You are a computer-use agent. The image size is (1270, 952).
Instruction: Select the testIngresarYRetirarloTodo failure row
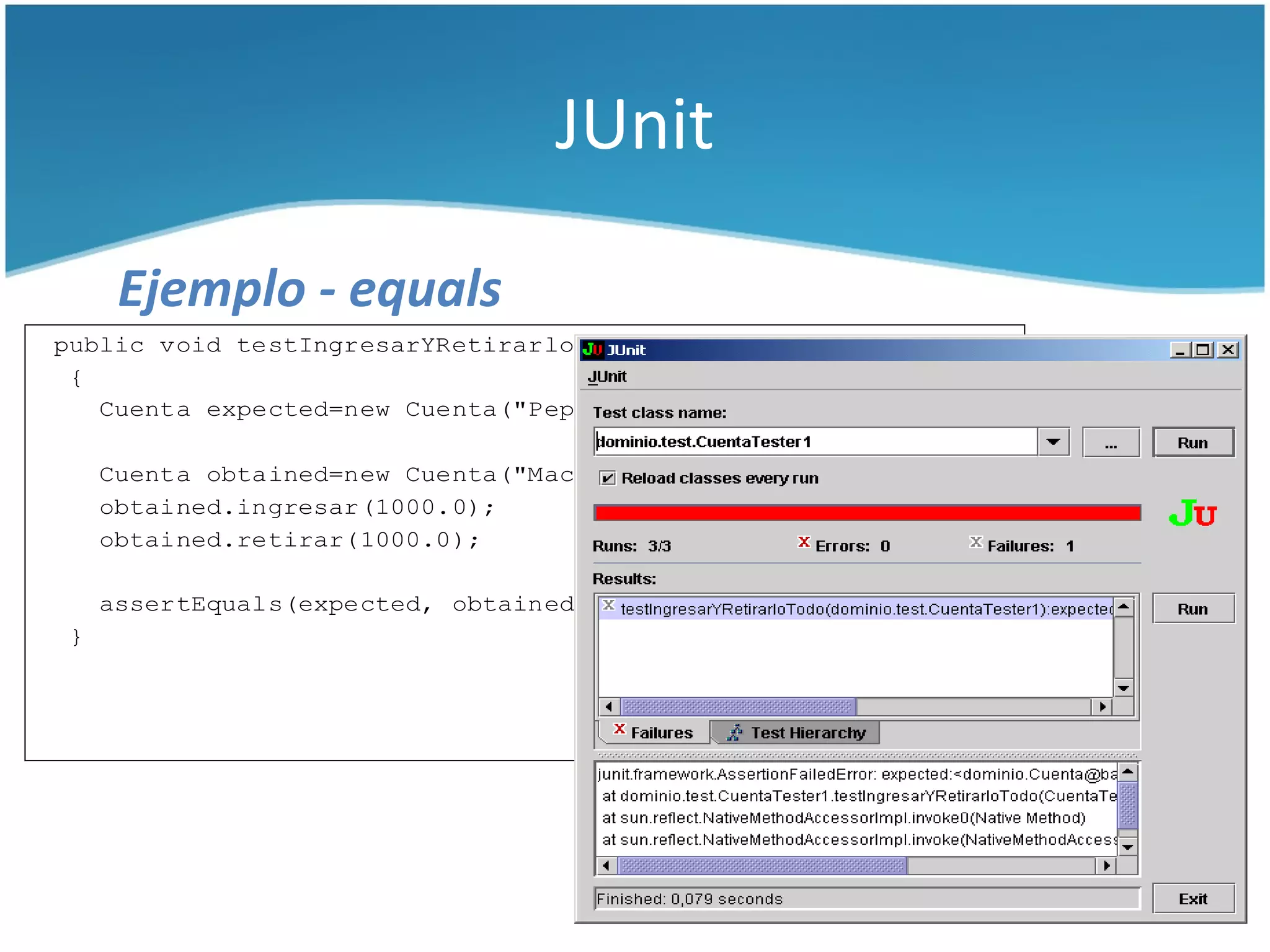tap(856, 609)
